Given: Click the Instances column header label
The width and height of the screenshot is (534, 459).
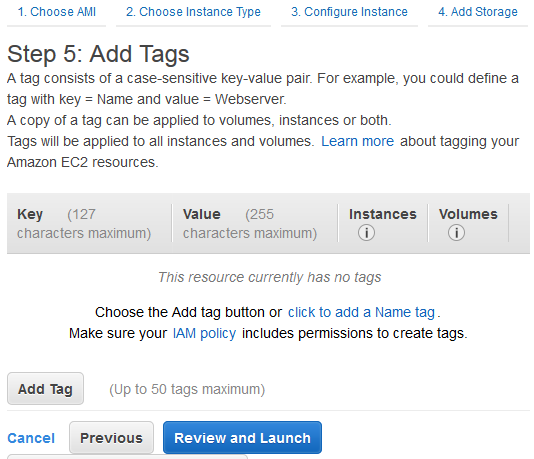Looking at the screenshot, I should tap(383, 214).
